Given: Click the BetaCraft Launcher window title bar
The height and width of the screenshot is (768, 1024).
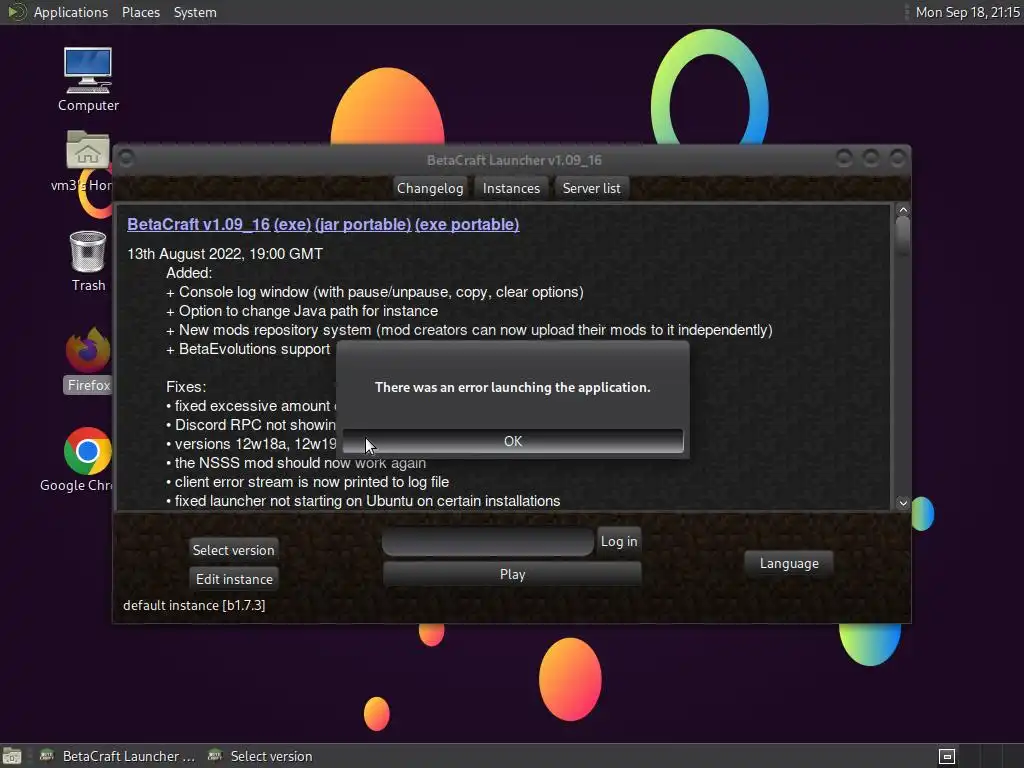Looking at the screenshot, I should click(x=513, y=160).
